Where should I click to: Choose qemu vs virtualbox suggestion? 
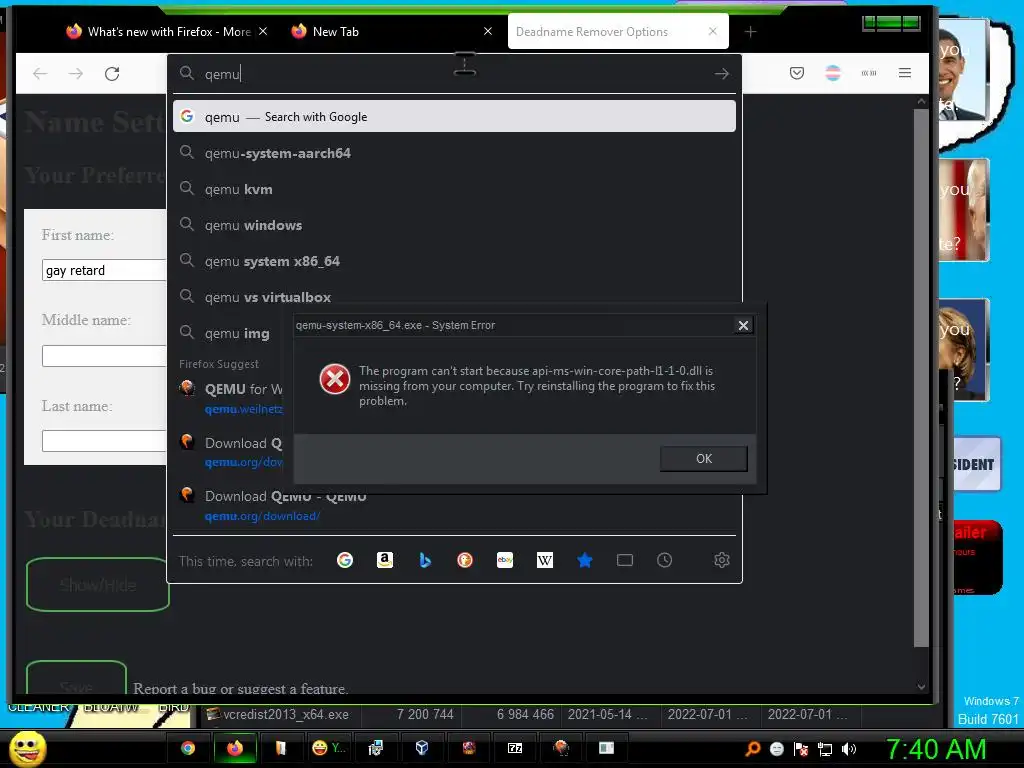[454, 294]
